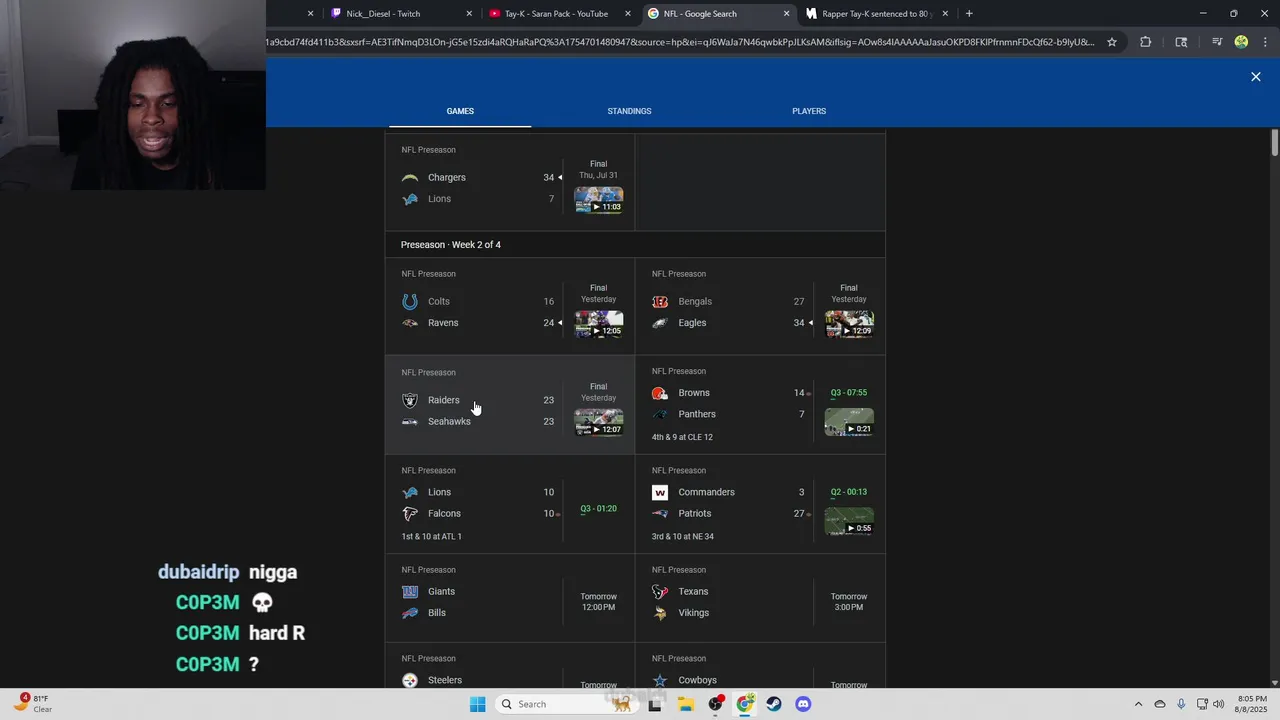Click the Panthers team logo
This screenshot has width=1280, height=720.
pyautogui.click(x=659, y=414)
